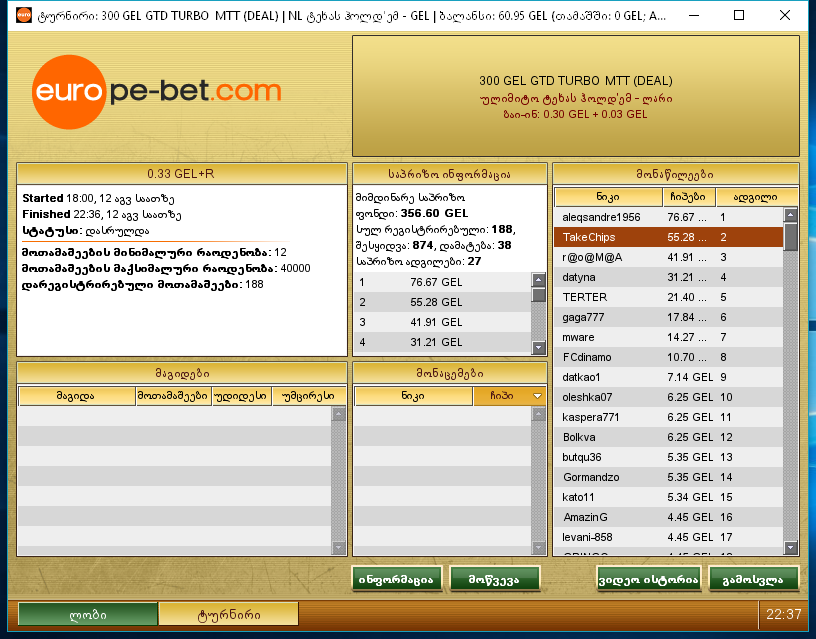The height and width of the screenshot is (639, 816).
Task: Open the ჩიპი sort dropdown arrow
Action: pos(538,396)
